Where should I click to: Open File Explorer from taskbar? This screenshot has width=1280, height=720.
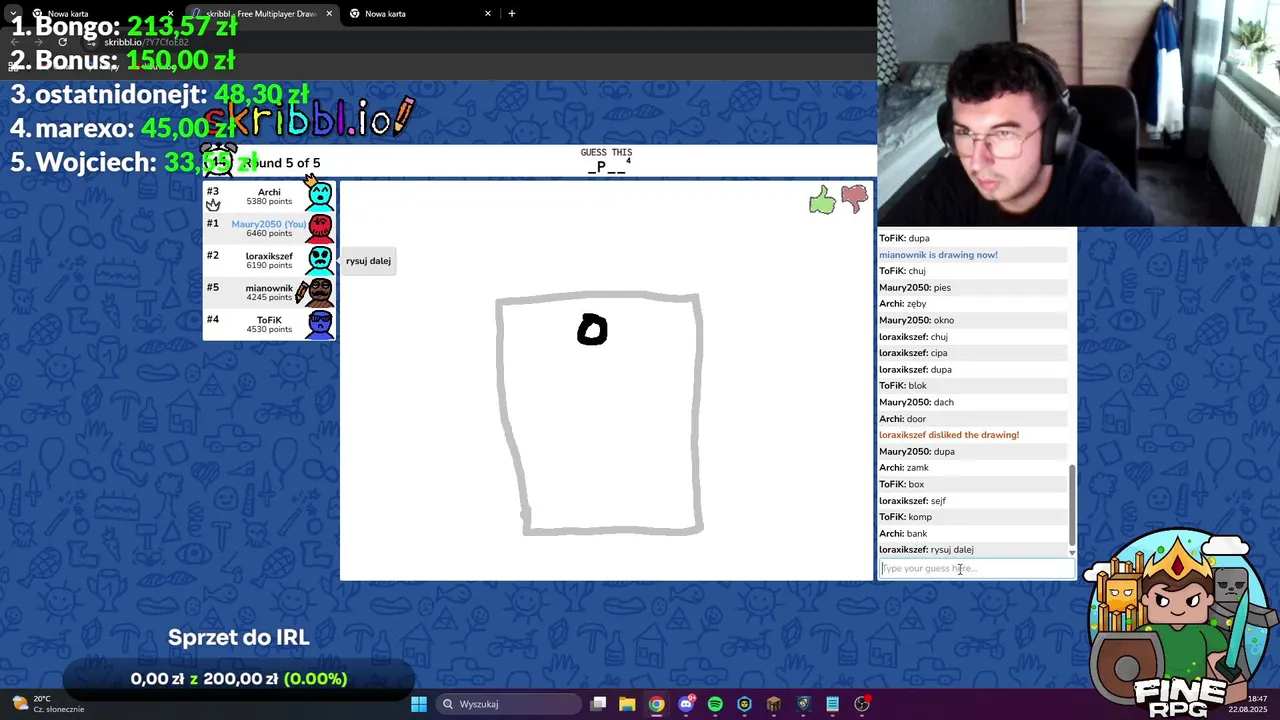pos(627,704)
